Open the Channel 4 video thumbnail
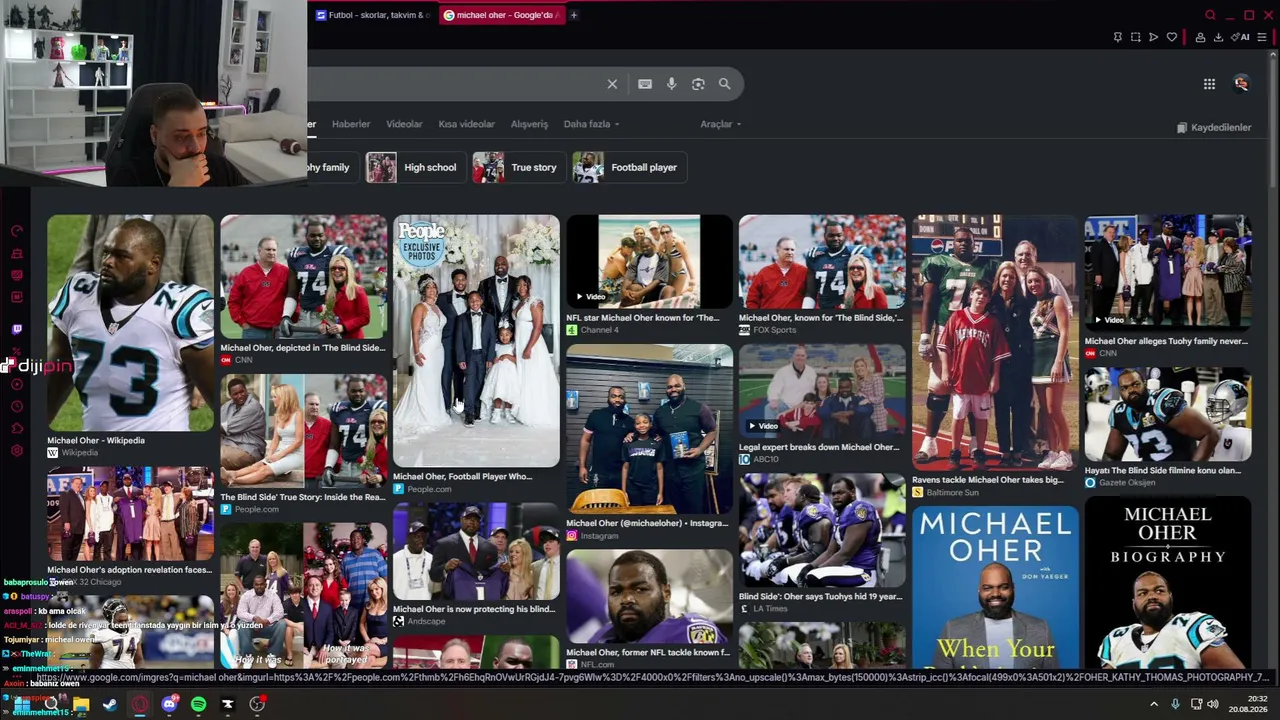 click(649, 262)
